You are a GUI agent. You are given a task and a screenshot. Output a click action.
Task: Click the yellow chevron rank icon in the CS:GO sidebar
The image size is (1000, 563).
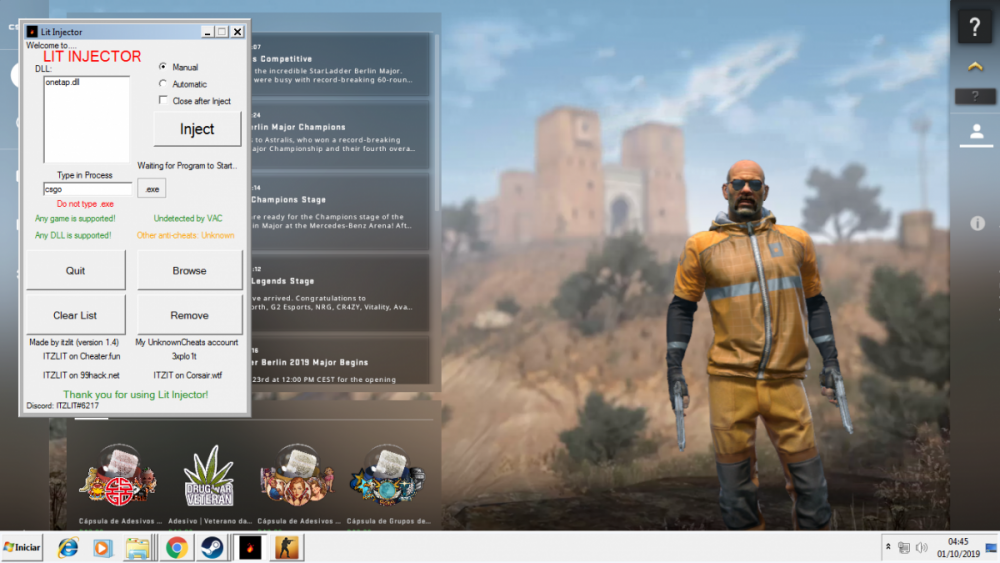point(974,66)
